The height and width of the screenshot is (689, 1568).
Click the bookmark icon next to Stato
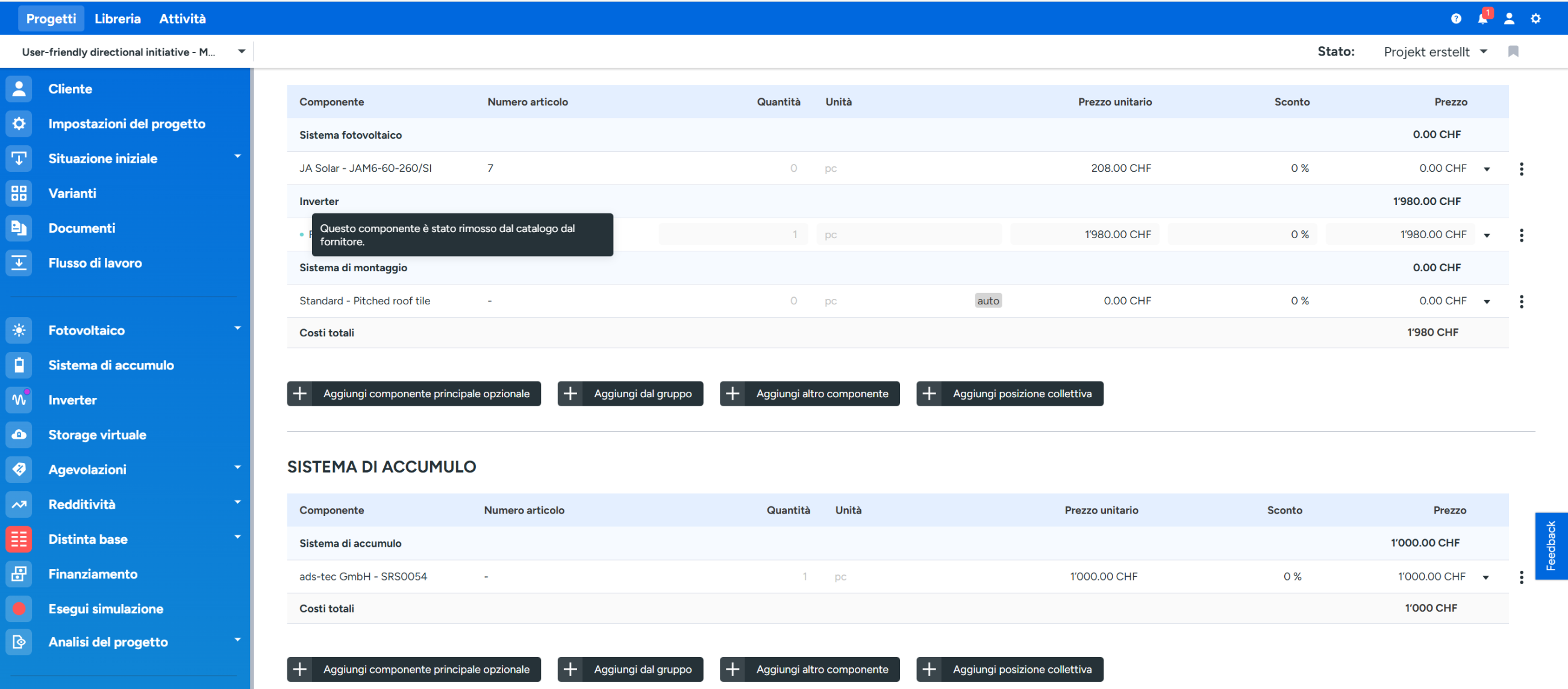pyautogui.click(x=1513, y=51)
